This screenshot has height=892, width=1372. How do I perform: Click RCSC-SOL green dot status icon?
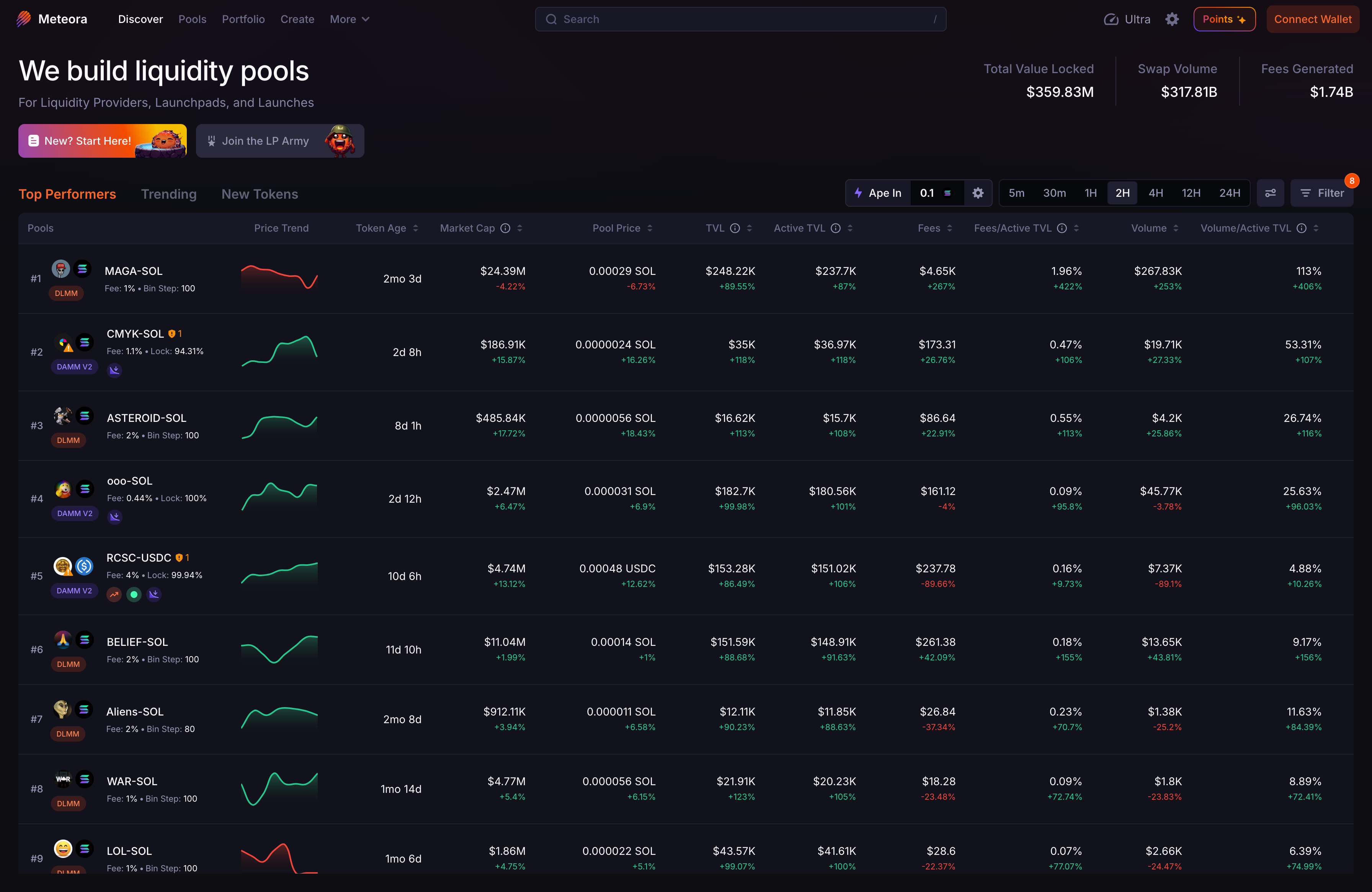pos(134,595)
